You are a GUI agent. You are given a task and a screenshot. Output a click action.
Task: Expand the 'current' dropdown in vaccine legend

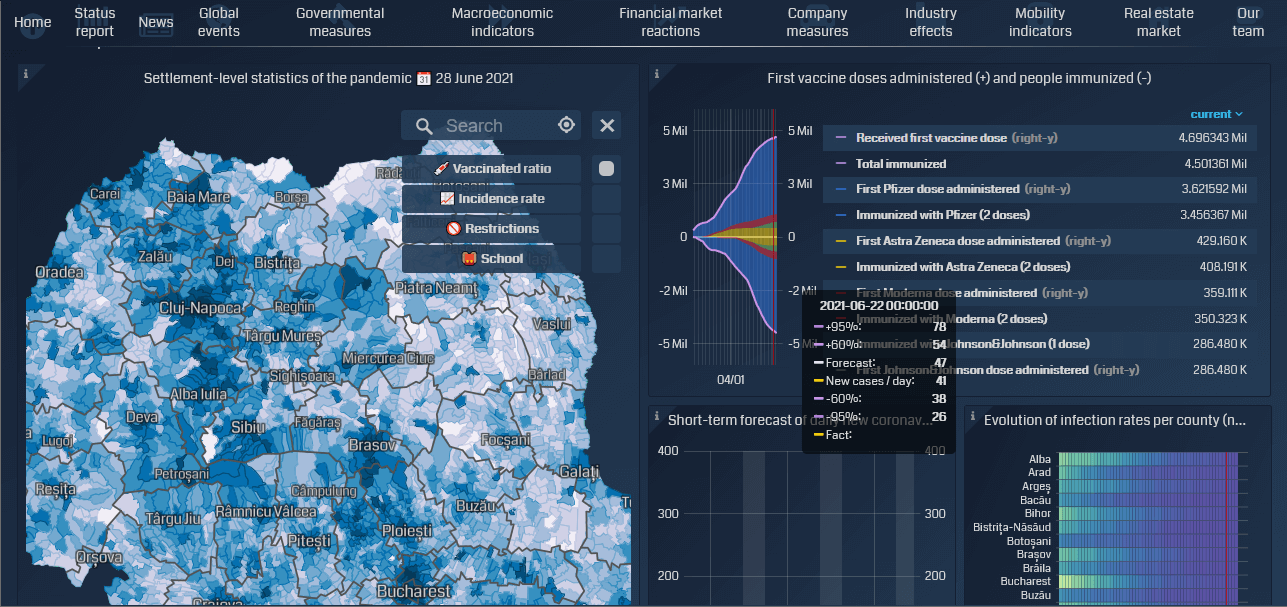click(1217, 114)
